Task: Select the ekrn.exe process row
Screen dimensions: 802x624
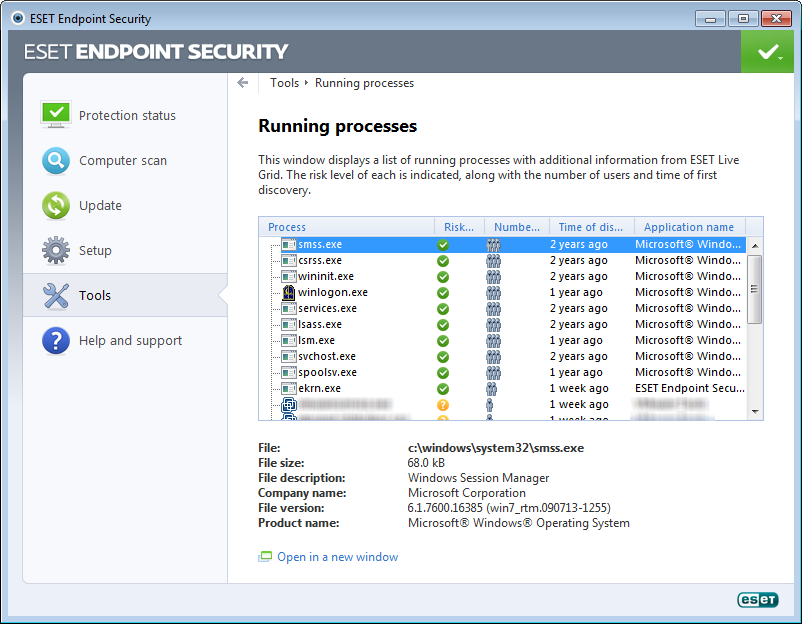Action: click(320, 388)
